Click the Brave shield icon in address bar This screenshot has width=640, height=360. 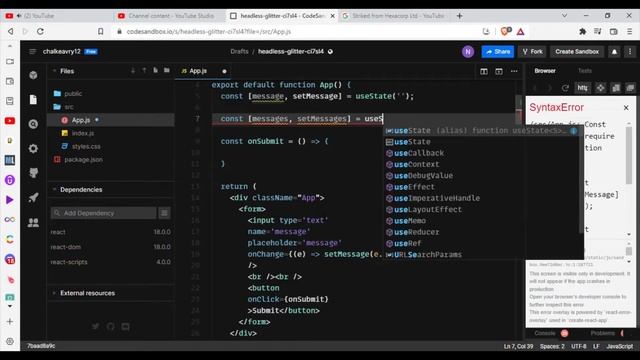506,31
